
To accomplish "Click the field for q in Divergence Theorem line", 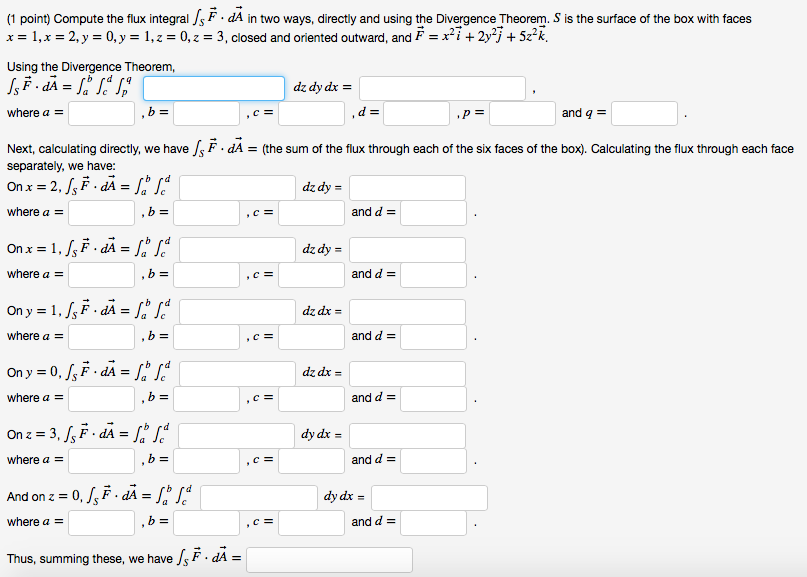I will point(644,113).
